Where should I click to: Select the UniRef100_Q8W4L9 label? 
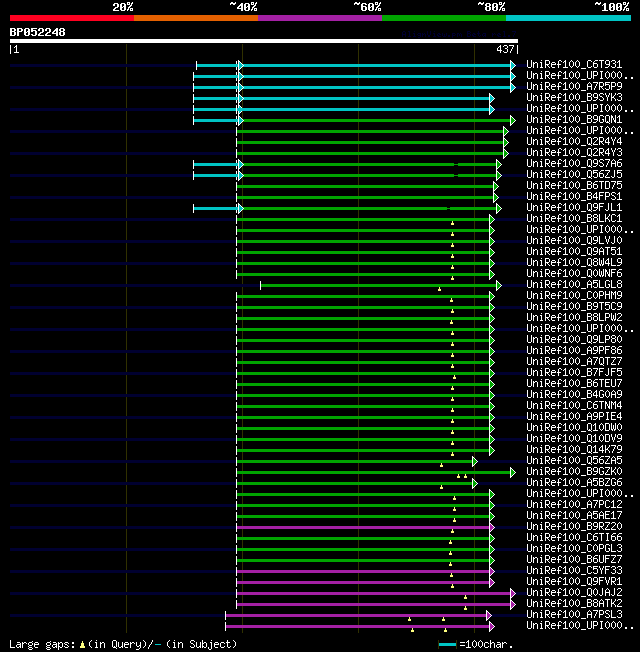(574, 262)
